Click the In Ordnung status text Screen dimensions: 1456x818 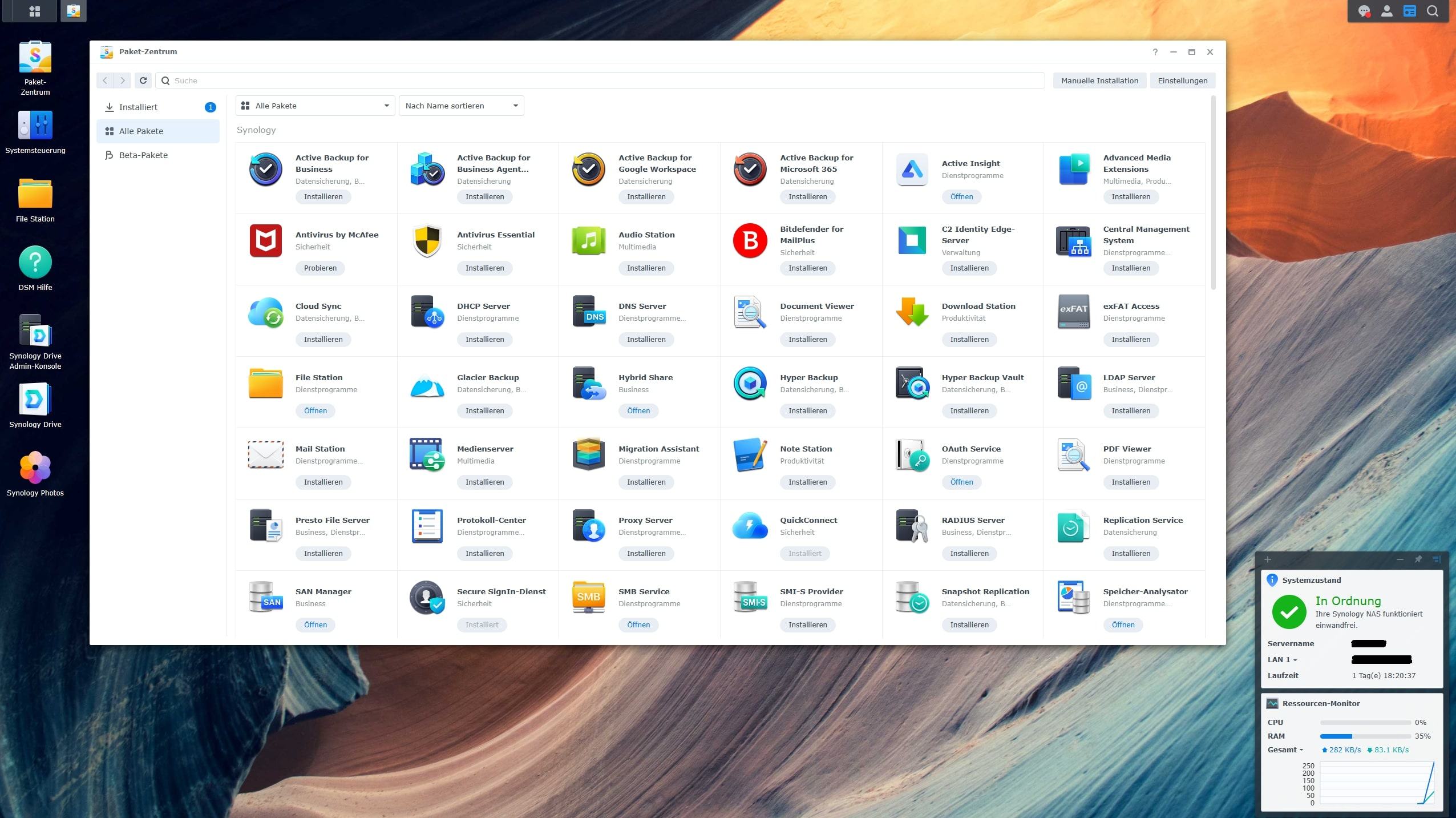pyautogui.click(x=1348, y=601)
